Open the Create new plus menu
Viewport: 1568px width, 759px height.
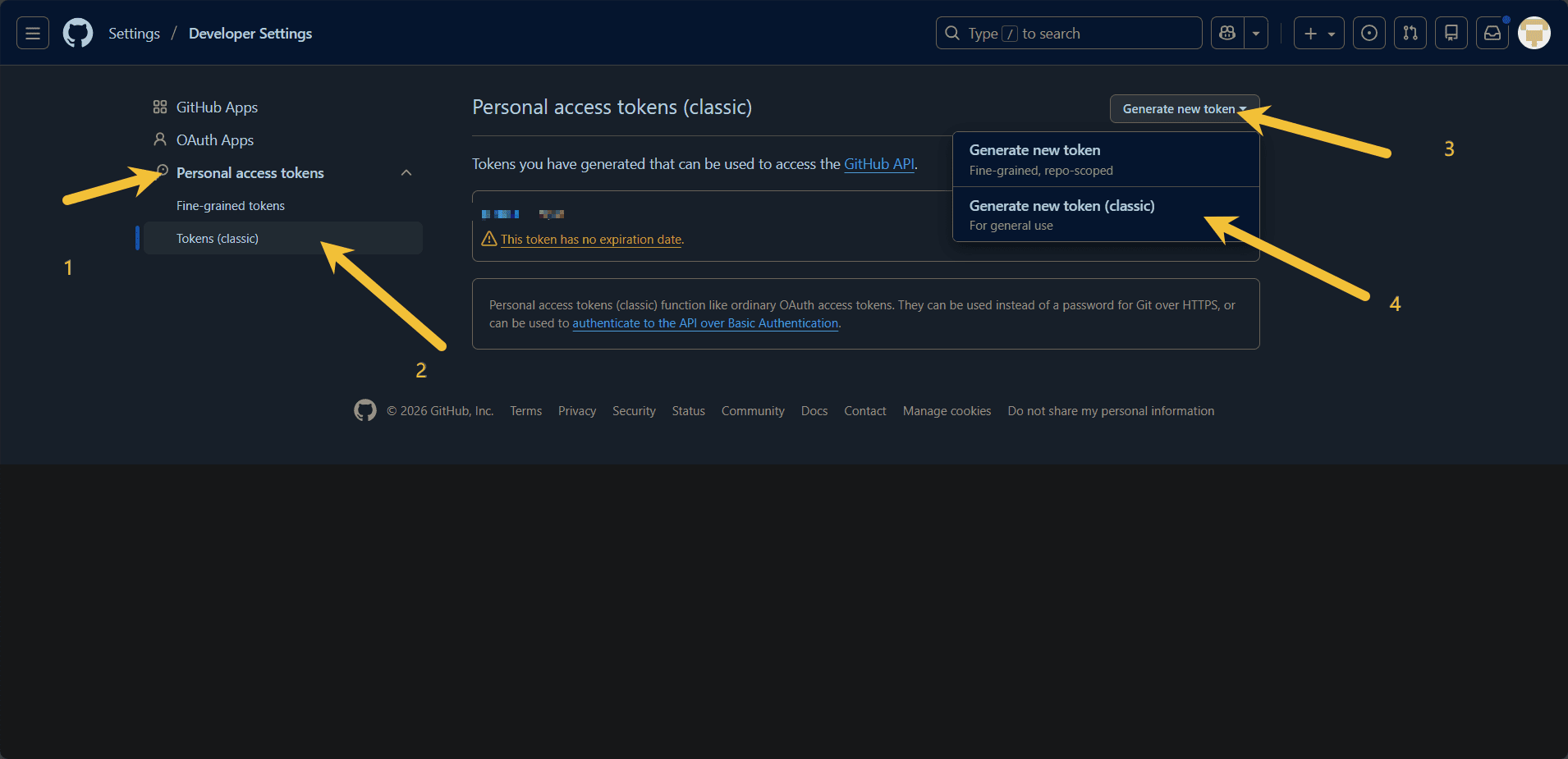1319,33
